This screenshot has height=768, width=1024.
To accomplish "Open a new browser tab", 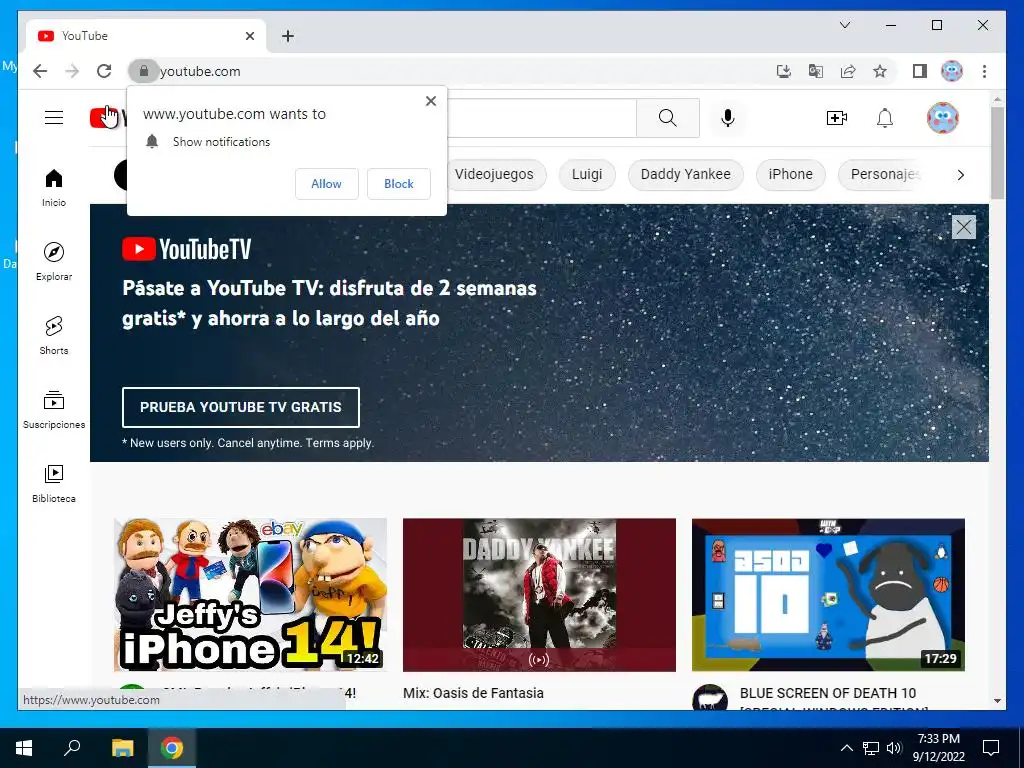I will (x=288, y=36).
